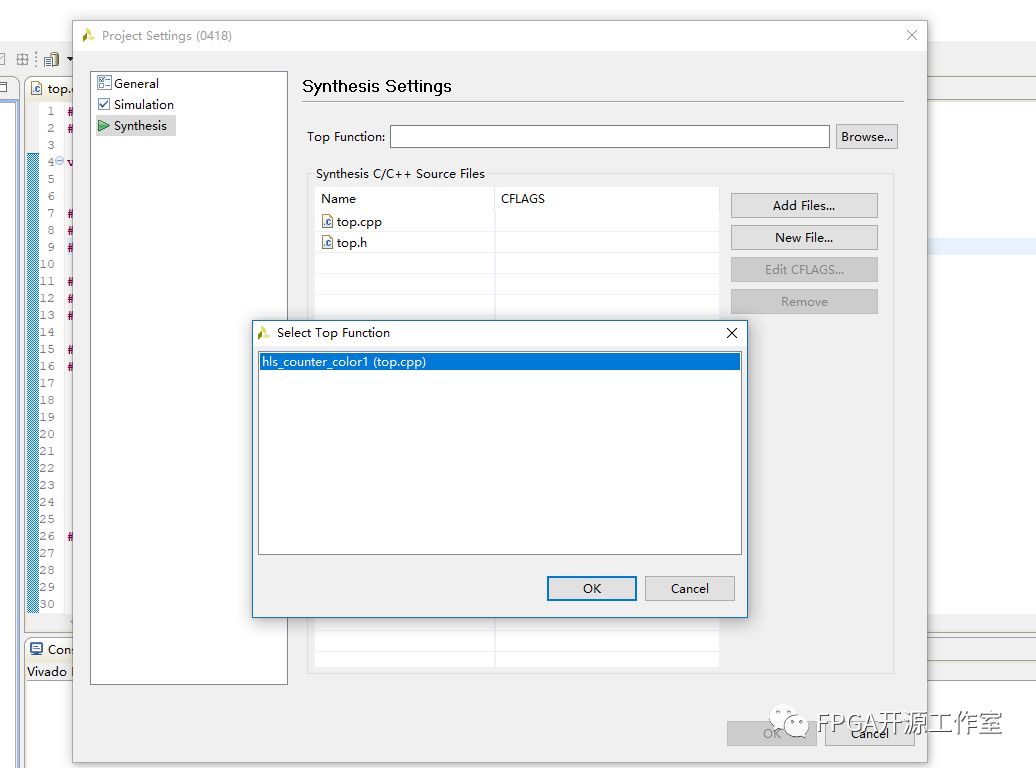This screenshot has height=768, width=1036.
Task: Click the top.h file icon
Action: 327,243
